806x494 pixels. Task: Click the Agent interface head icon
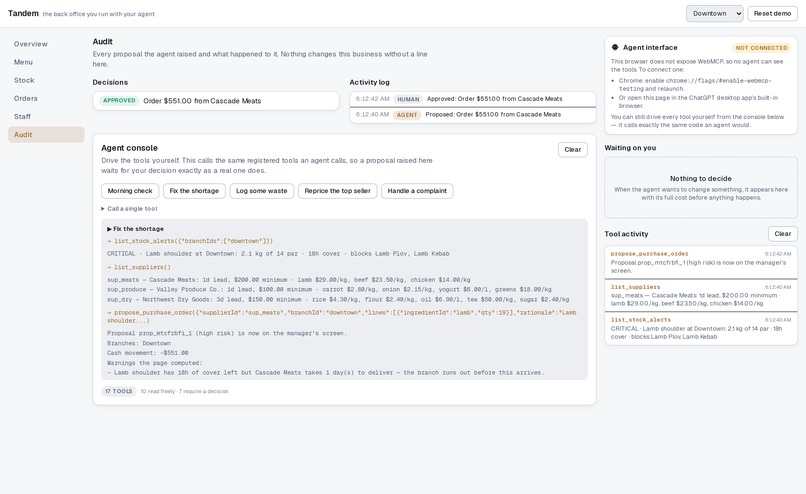click(x=615, y=47)
